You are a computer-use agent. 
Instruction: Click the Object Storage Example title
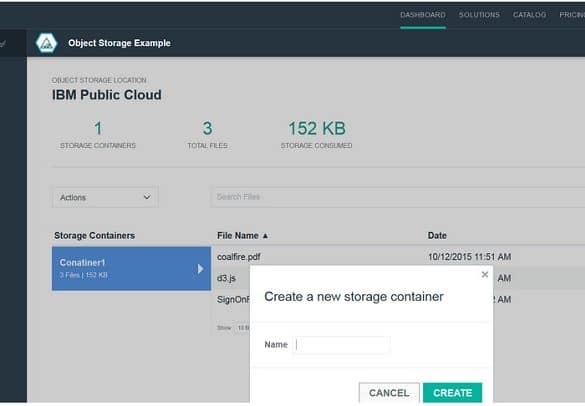click(119, 43)
